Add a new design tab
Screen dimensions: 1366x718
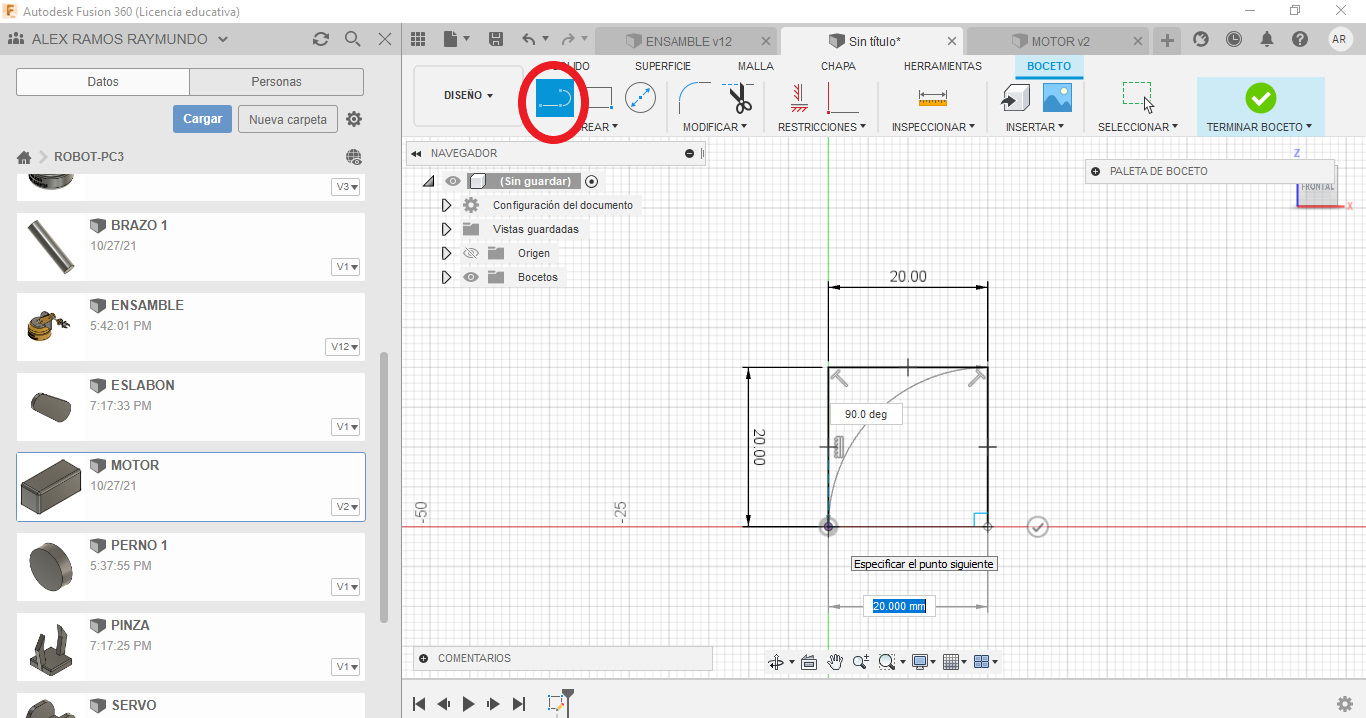pyautogui.click(x=1166, y=40)
